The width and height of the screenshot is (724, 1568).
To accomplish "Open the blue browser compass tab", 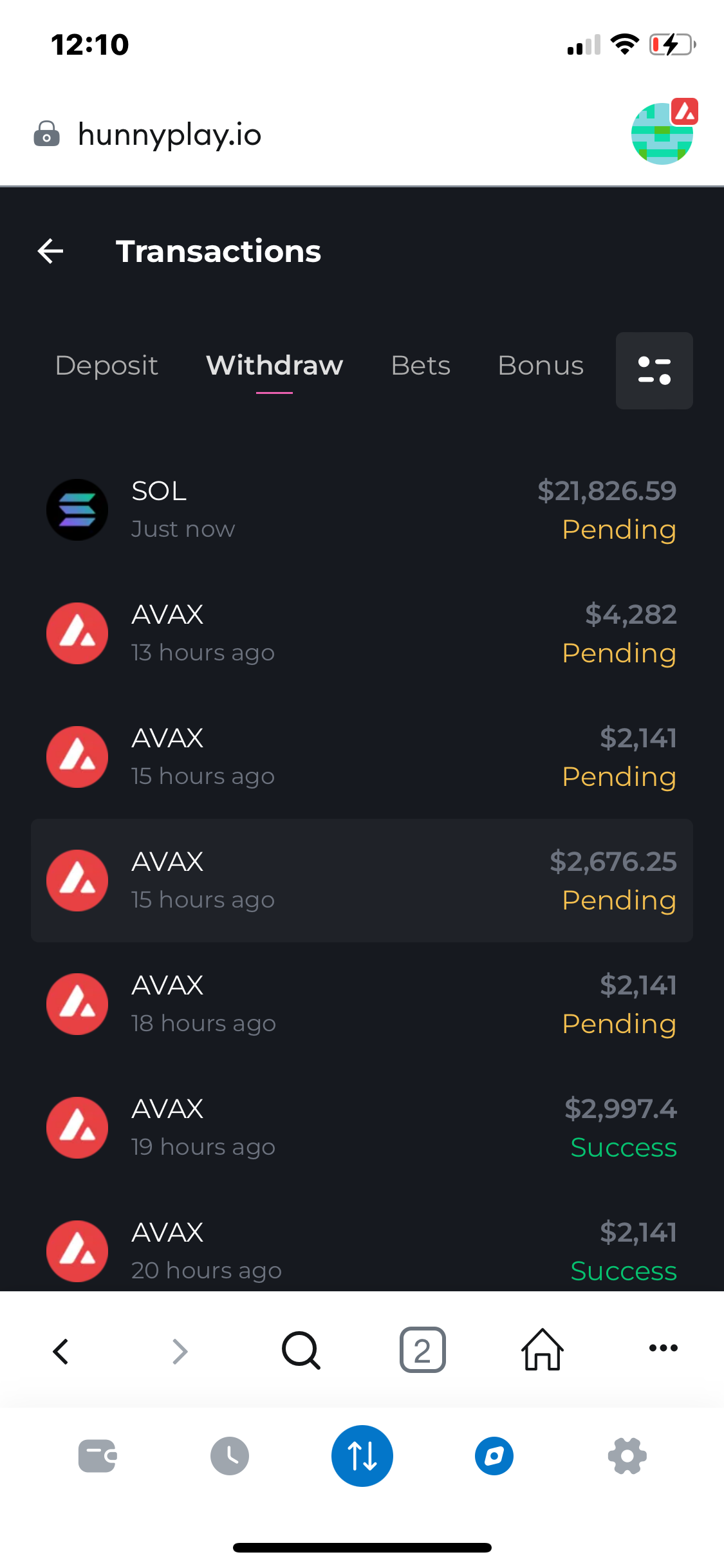I will [494, 1456].
